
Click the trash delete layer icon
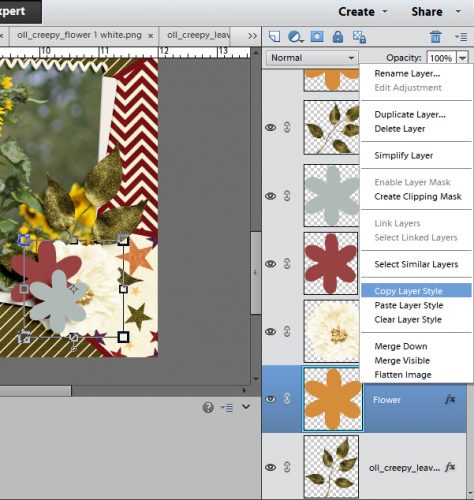coord(435,36)
